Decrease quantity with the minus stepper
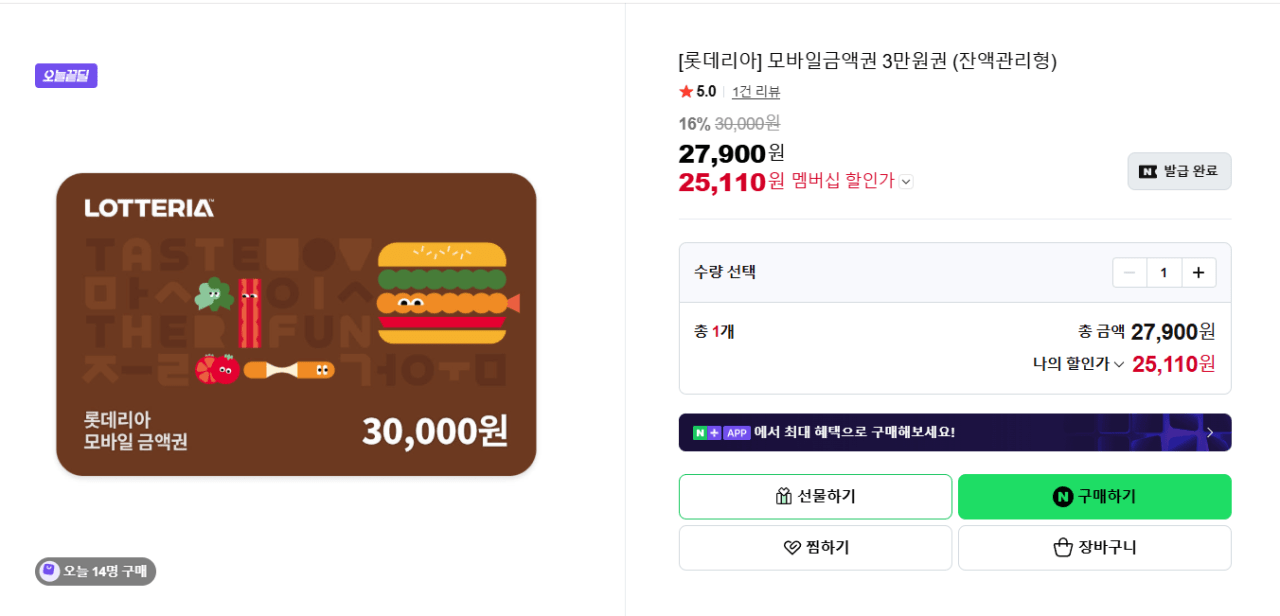1280x616 pixels. tap(1129, 271)
